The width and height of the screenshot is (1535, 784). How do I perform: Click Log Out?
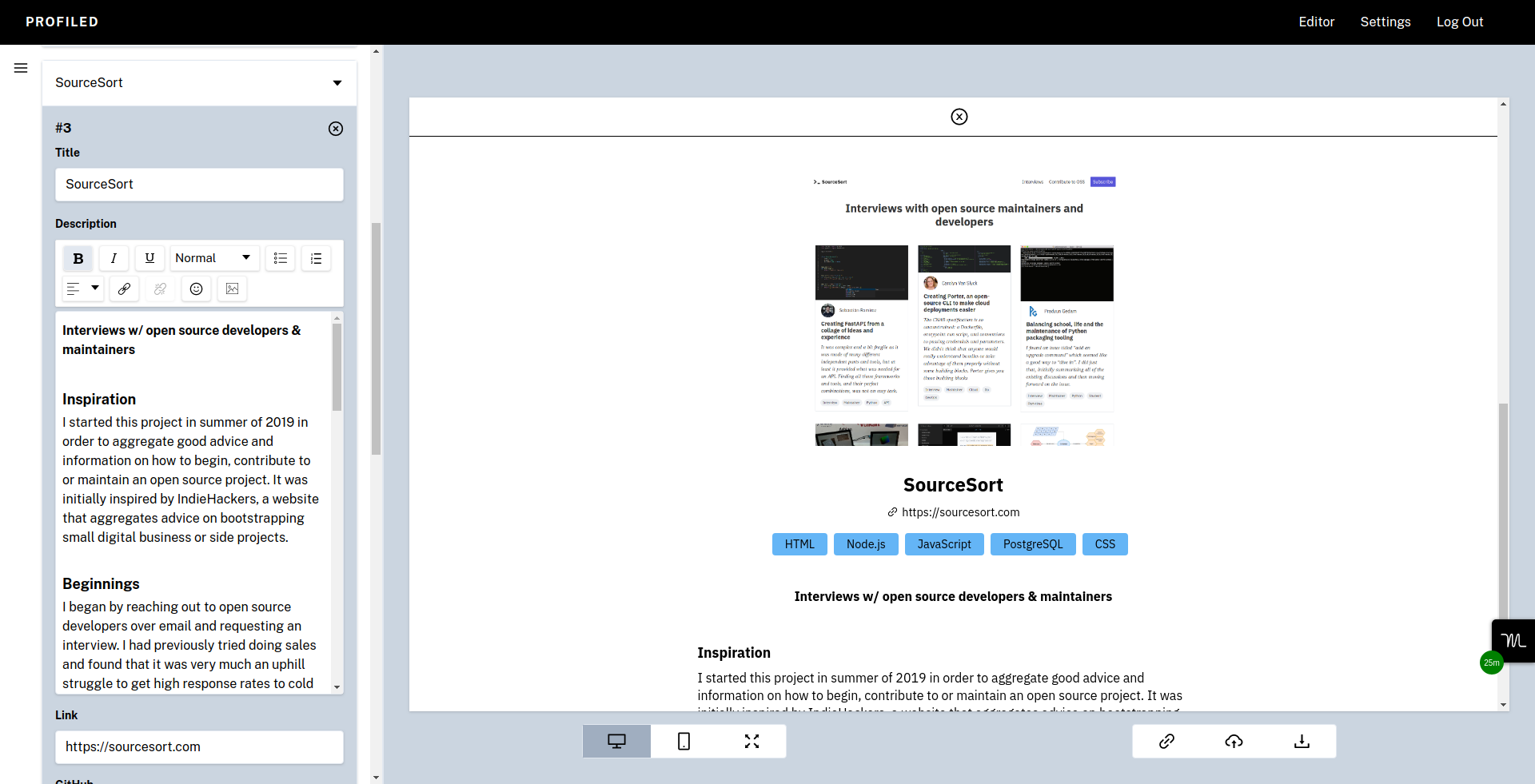point(1460,22)
